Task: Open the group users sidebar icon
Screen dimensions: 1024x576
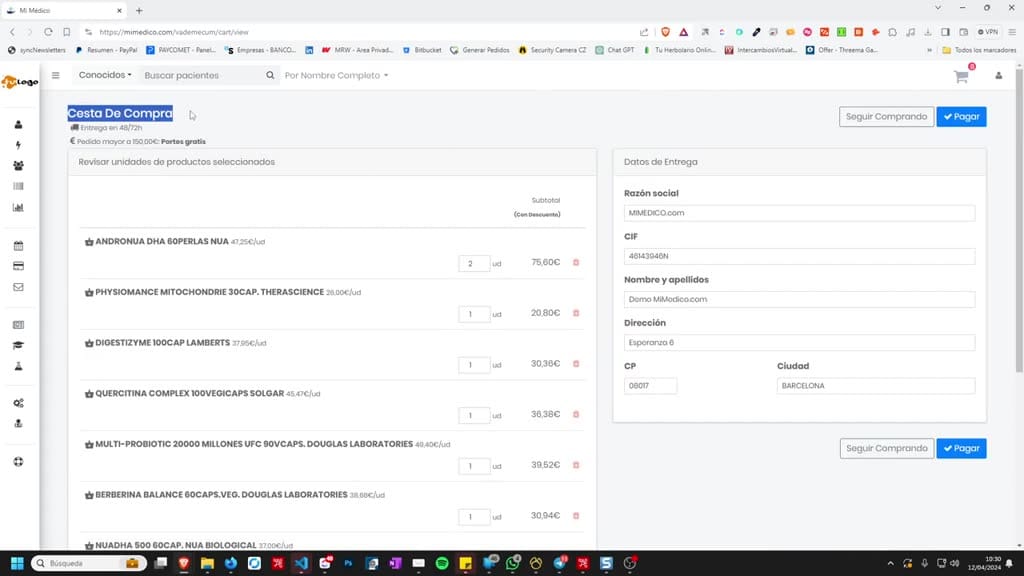Action: click(x=18, y=166)
